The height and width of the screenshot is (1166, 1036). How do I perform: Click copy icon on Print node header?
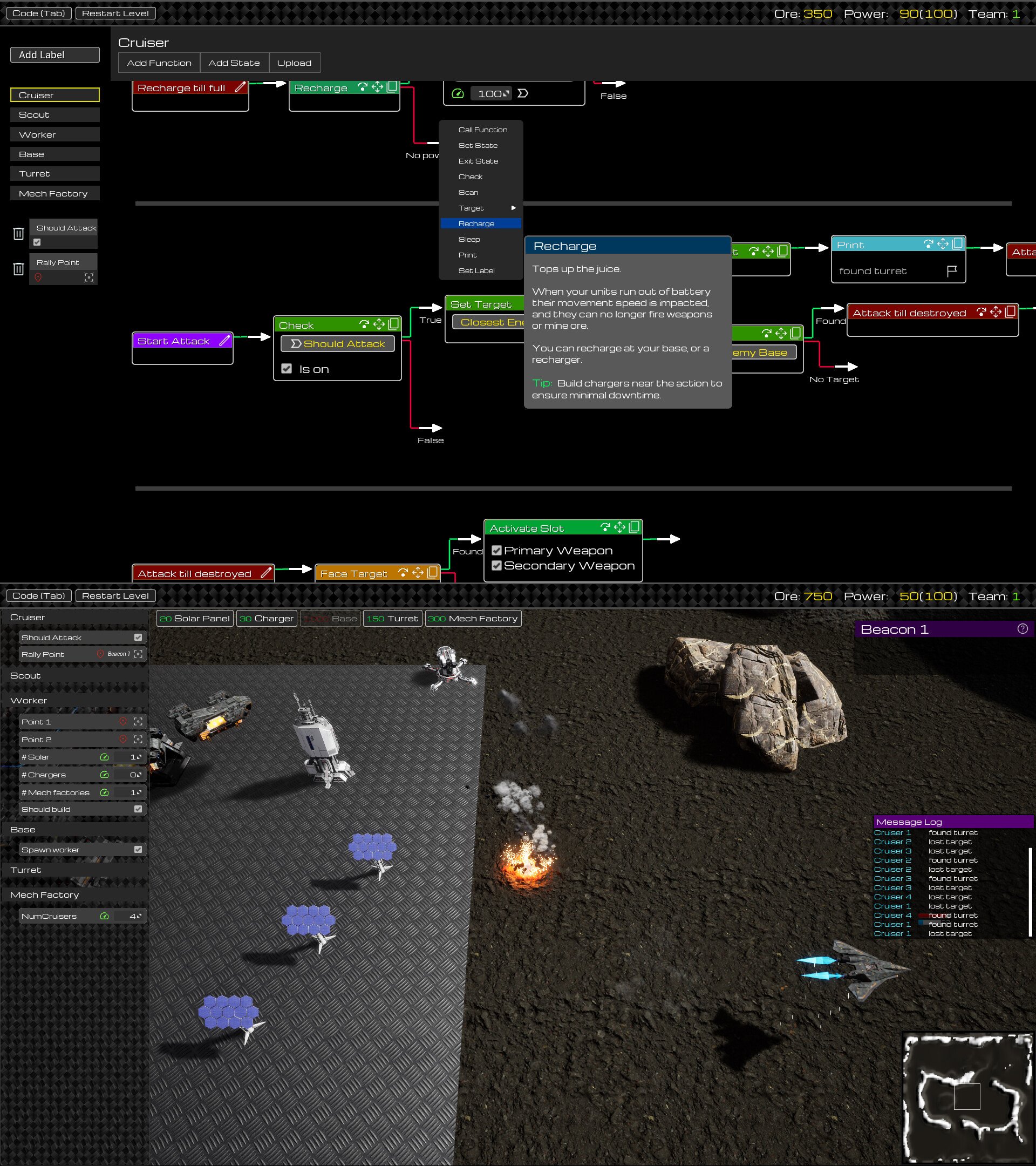[x=957, y=244]
